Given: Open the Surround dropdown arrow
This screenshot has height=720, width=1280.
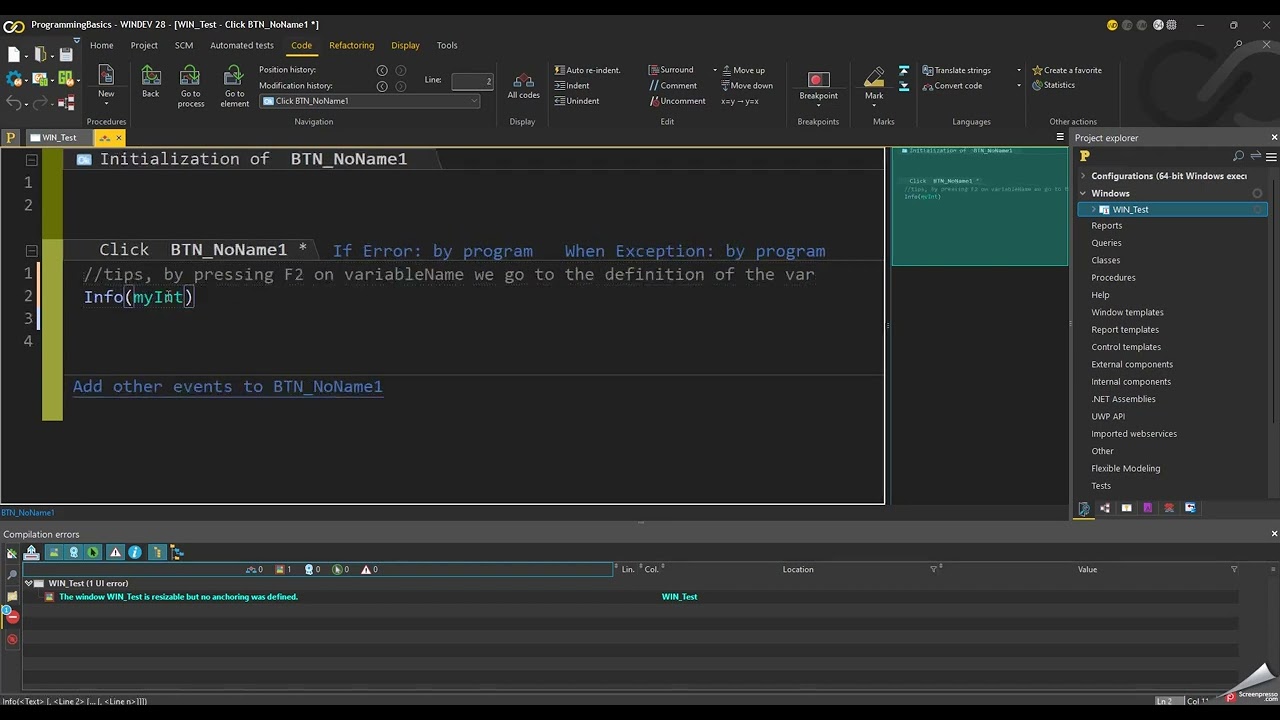Looking at the screenshot, I should pyautogui.click(x=715, y=70).
